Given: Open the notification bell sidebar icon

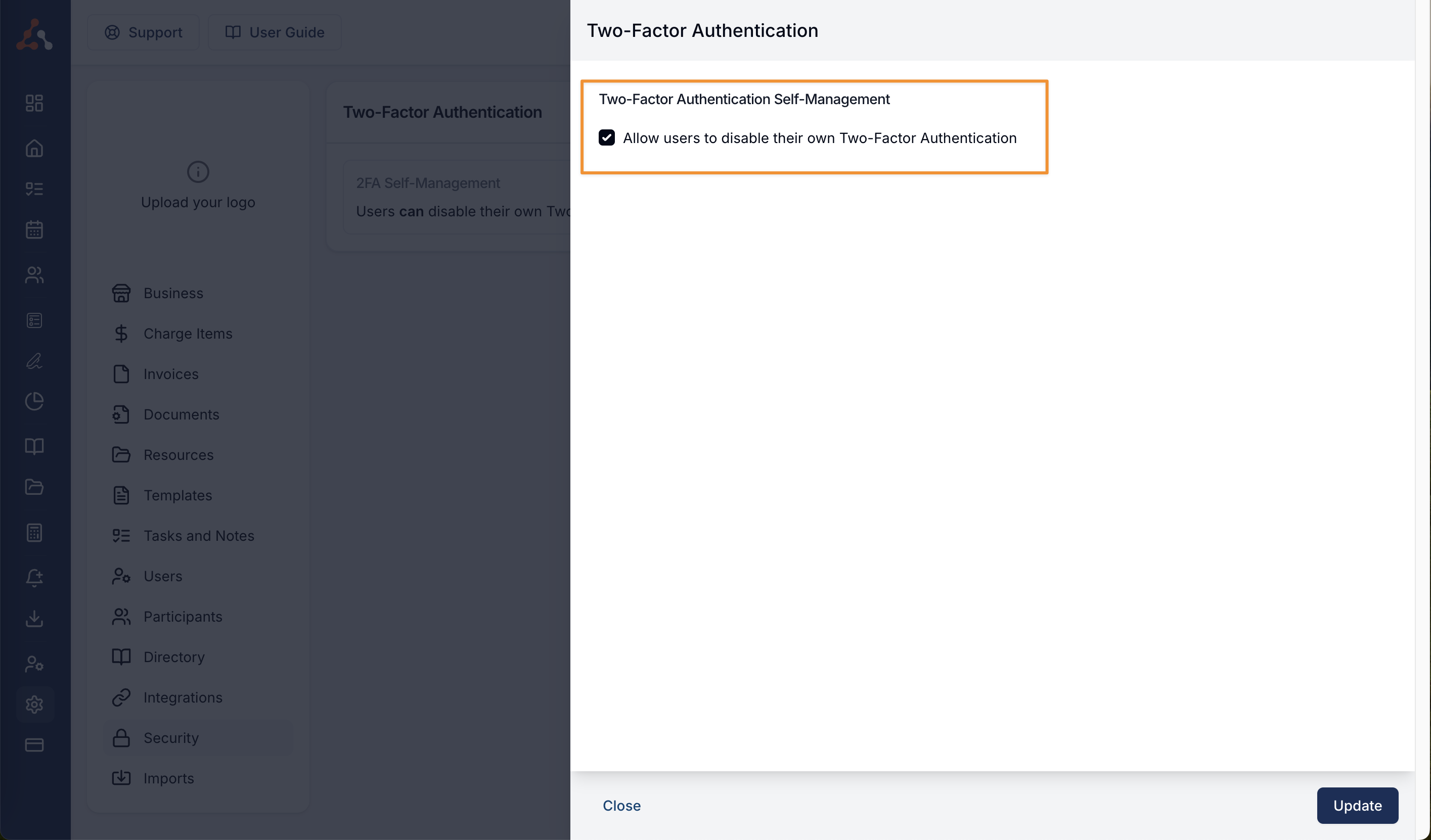Looking at the screenshot, I should (x=34, y=577).
